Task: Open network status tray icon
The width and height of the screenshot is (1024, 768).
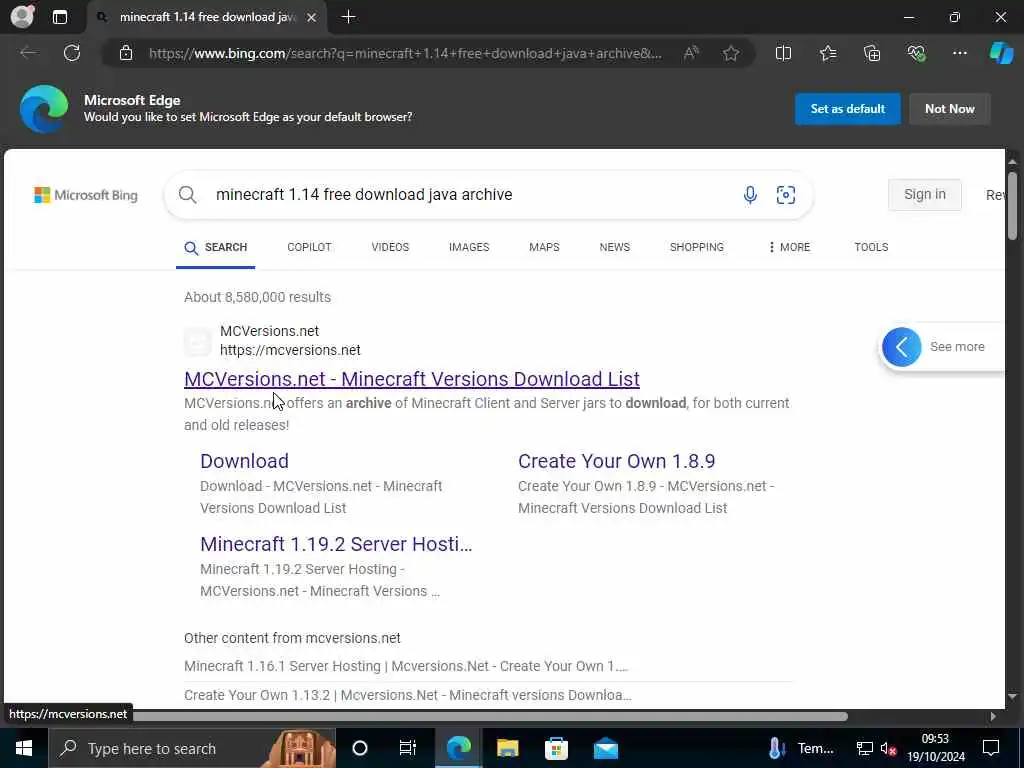Action: point(865,748)
